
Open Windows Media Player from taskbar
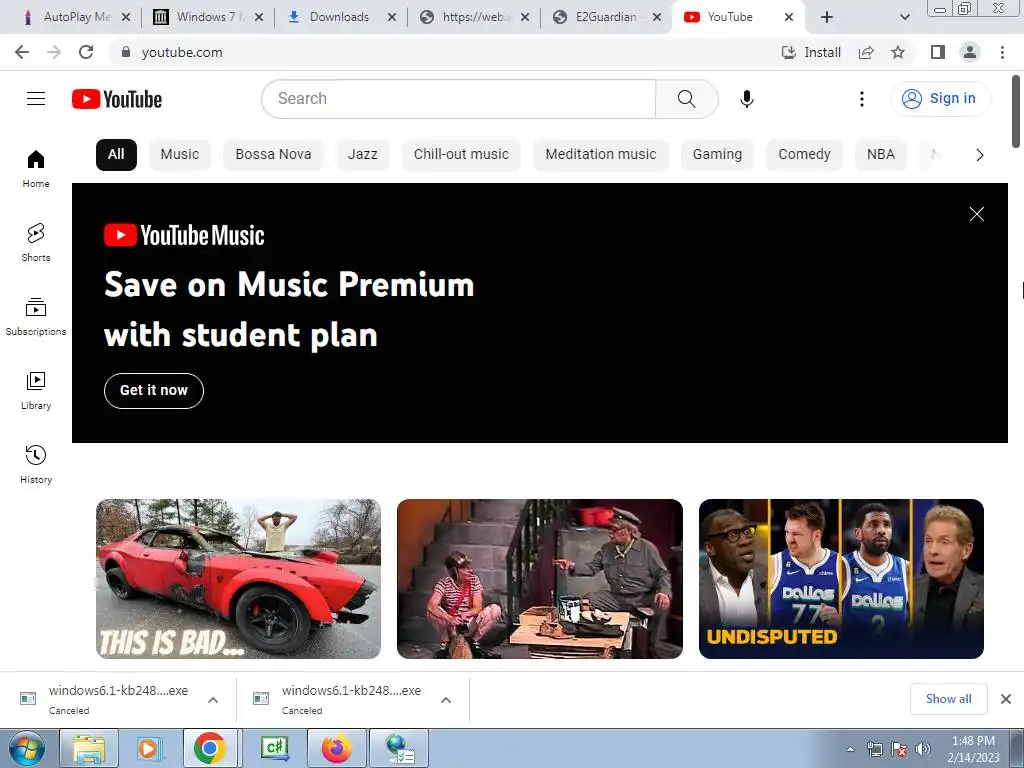148,748
